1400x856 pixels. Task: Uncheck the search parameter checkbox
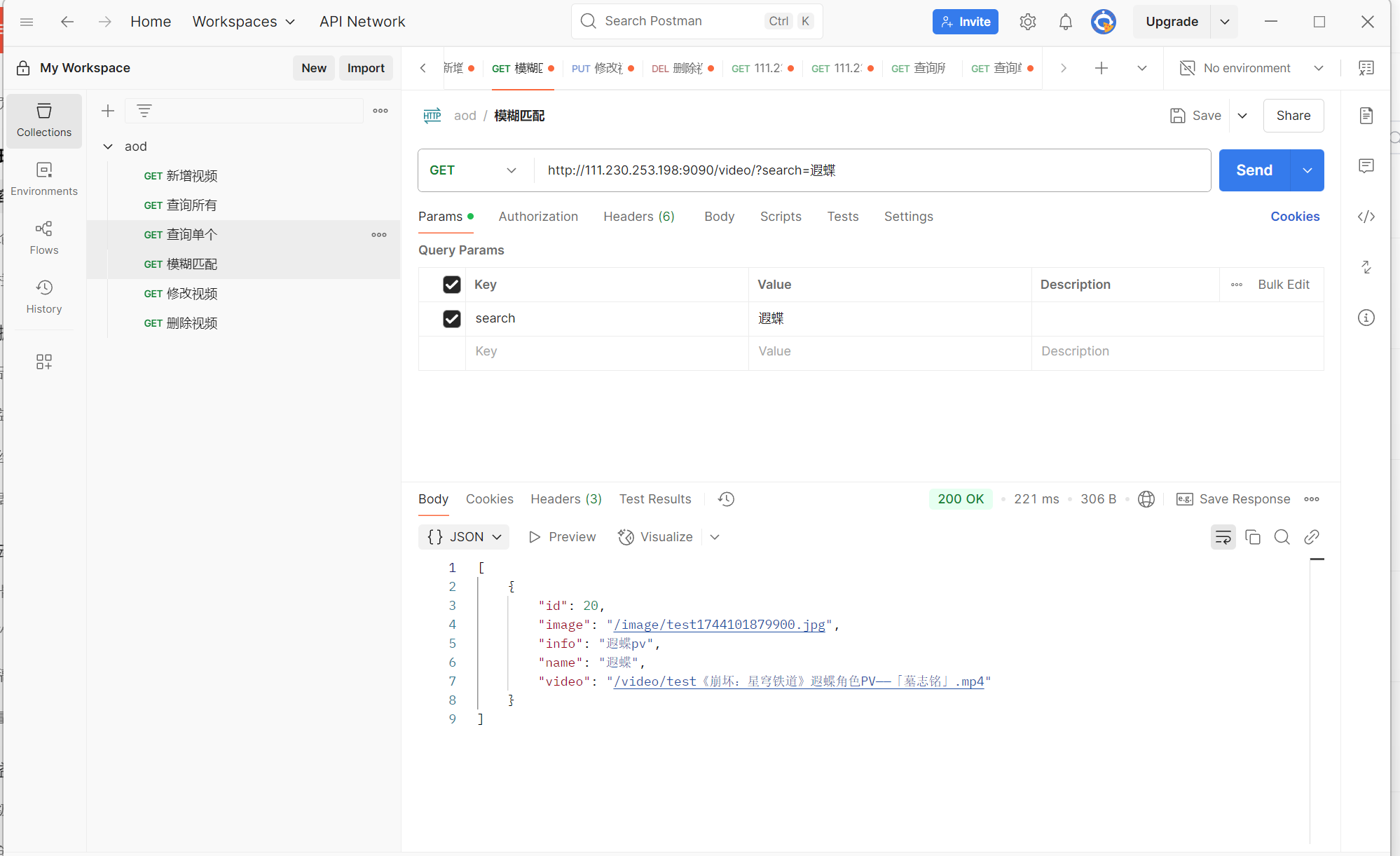click(x=452, y=319)
